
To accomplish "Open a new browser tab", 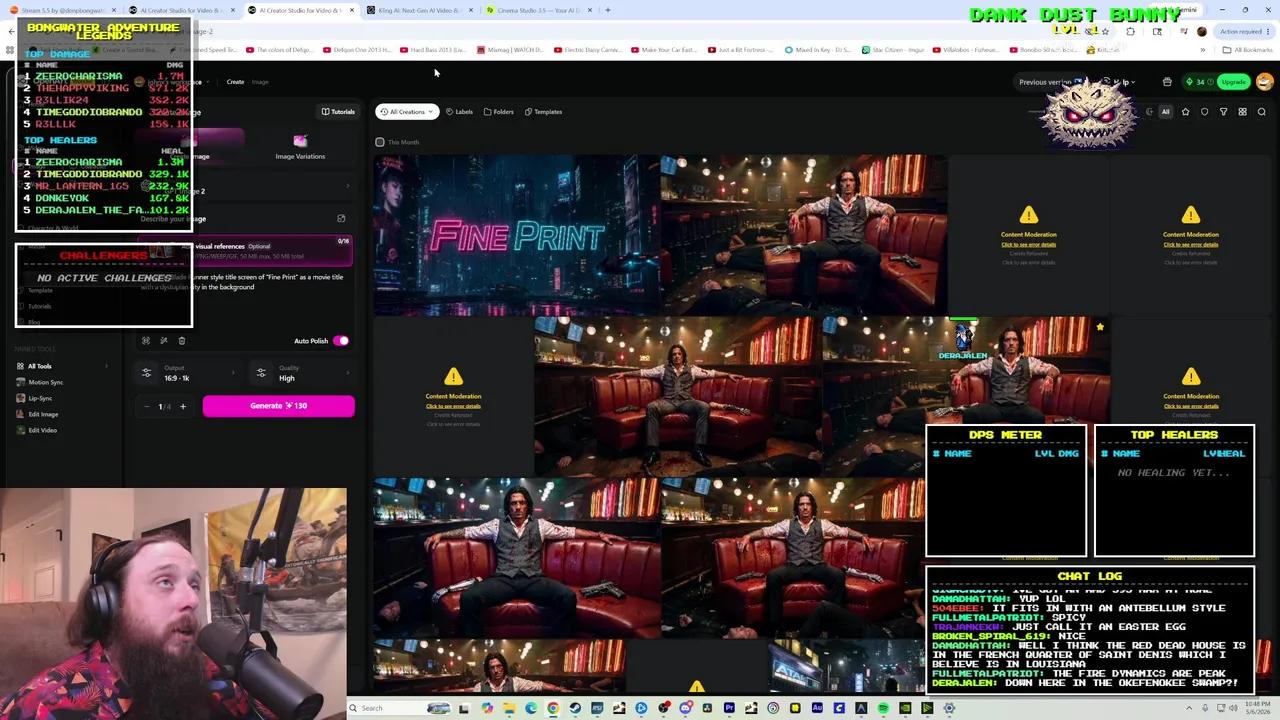I will [x=608, y=10].
